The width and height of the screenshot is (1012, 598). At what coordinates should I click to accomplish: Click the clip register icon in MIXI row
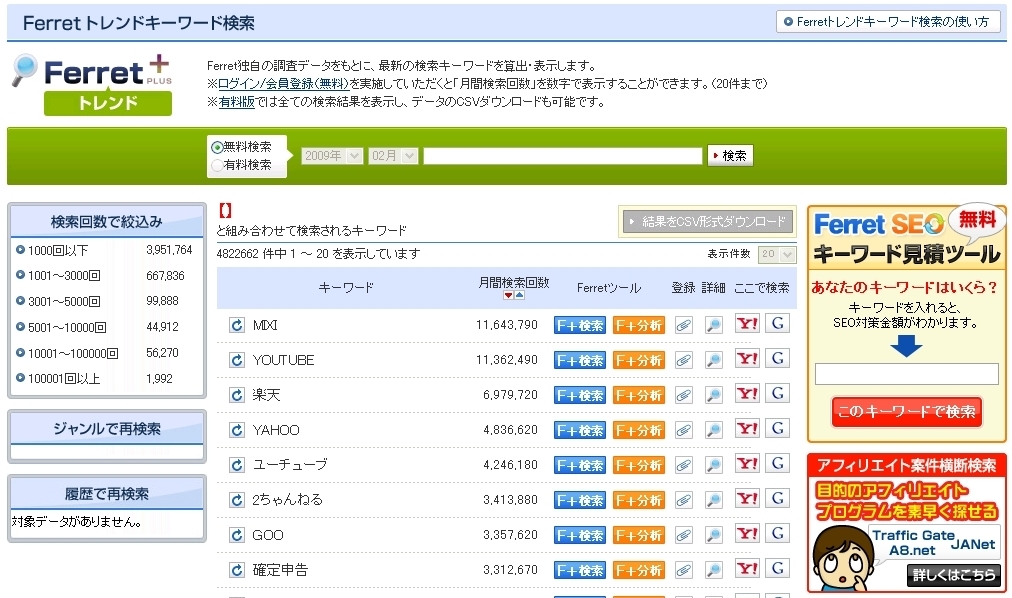(684, 324)
